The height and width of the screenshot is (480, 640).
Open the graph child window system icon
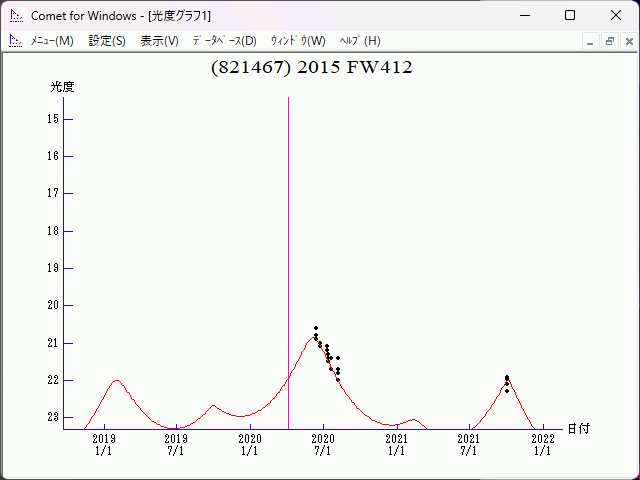15,41
